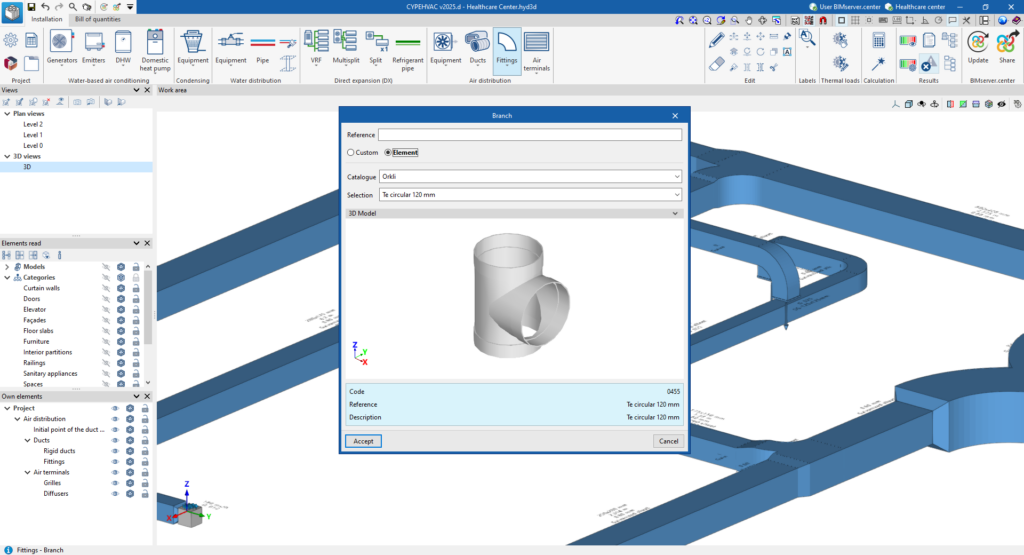Select Initial point of the duct item
The width and height of the screenshot is (1024, 555).
pos(69,430)
